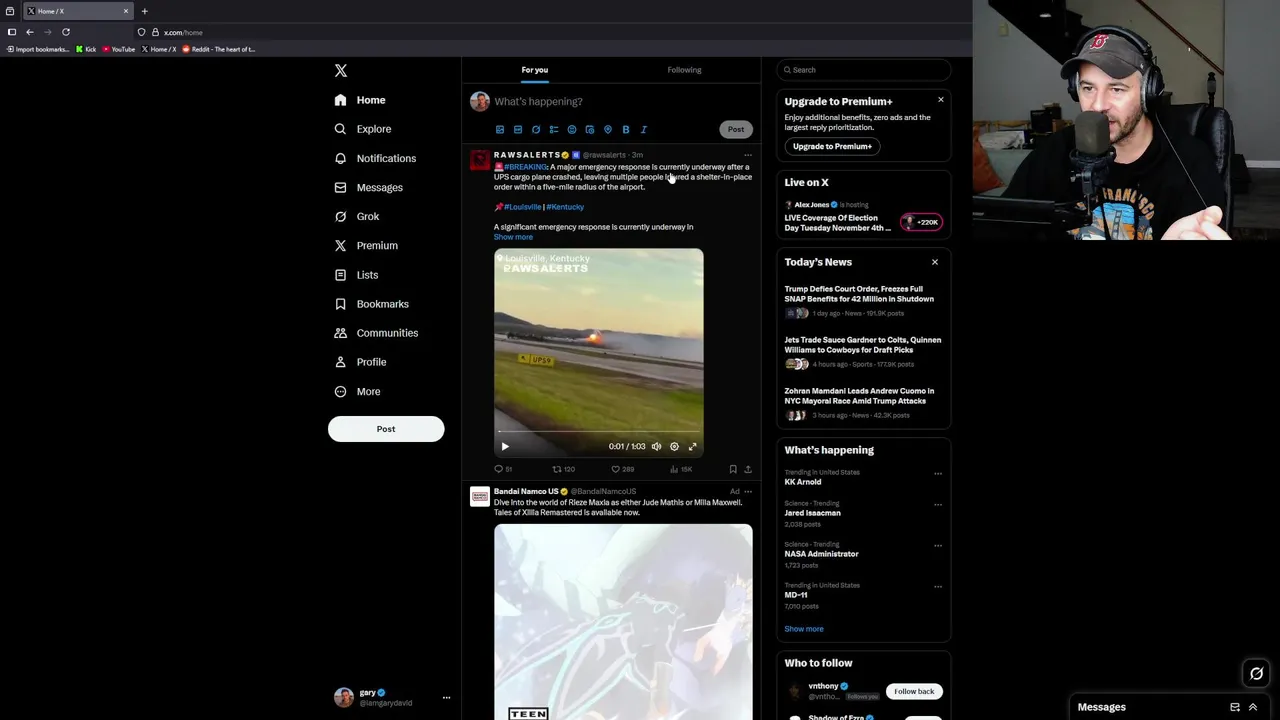Image resolution: width=1280 pixels, height=720 pixels.
Task: Open Explore in the left sidebar
Action: pos(363,129)
